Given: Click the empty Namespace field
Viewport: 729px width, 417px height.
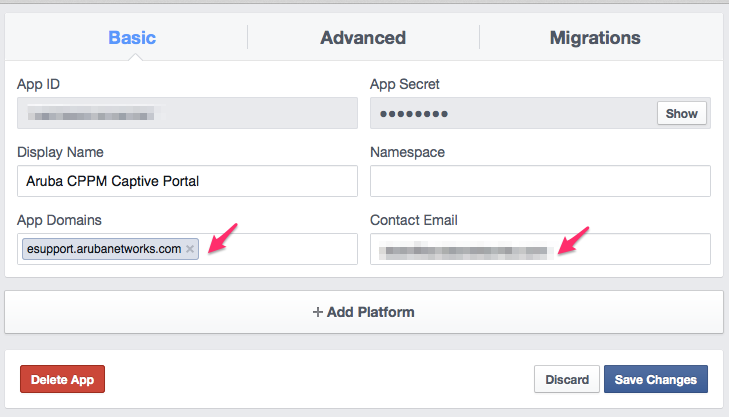Looking at the screenshot, I should (540, 181).
